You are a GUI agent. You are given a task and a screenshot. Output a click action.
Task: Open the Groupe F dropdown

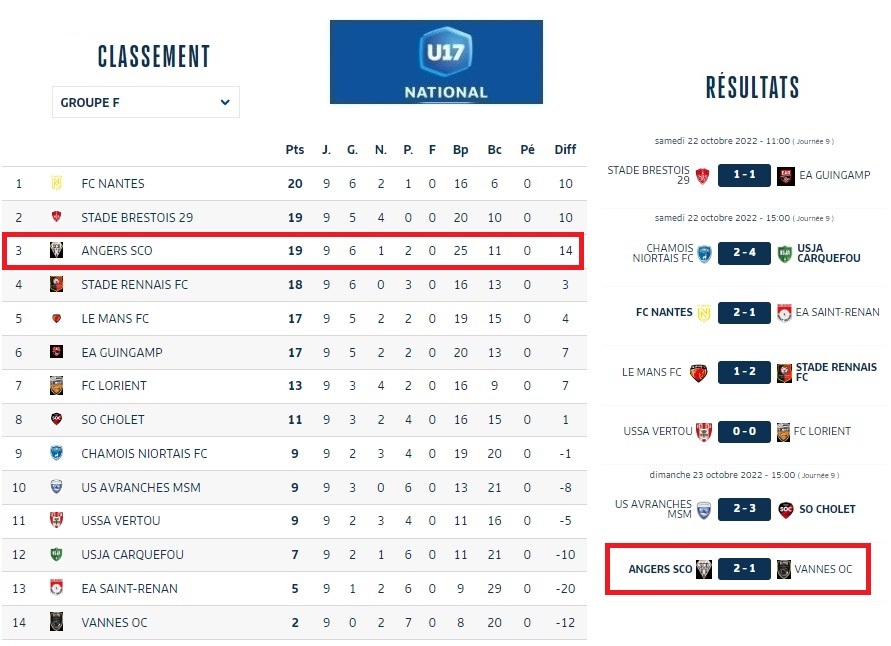coord(146,102)
